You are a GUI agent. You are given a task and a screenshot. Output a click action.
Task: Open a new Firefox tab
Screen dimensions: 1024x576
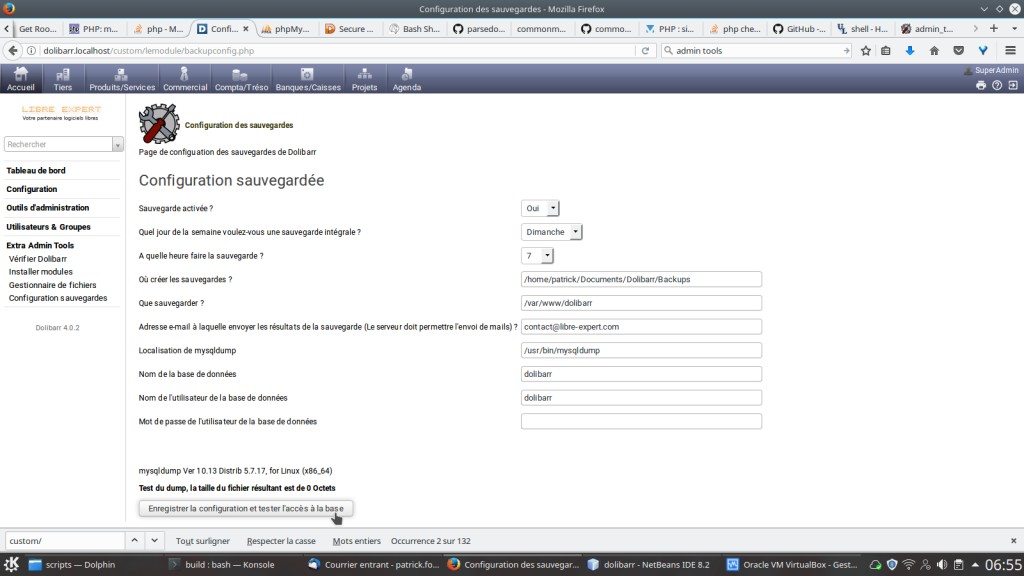click(x=993, y=28)
